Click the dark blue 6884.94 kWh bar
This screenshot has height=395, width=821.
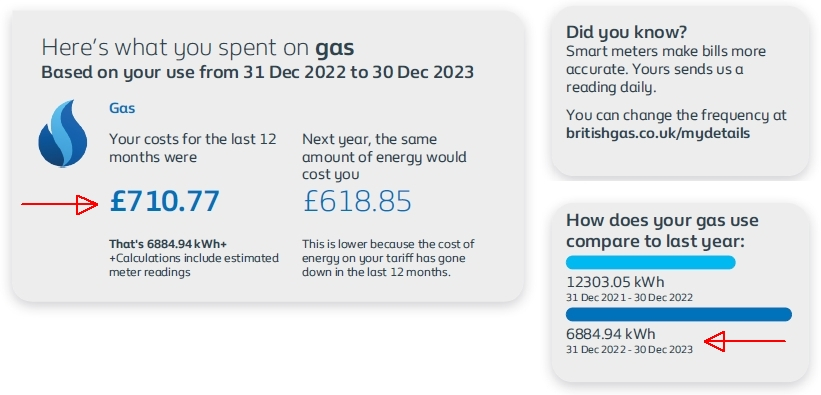(679, 314)
